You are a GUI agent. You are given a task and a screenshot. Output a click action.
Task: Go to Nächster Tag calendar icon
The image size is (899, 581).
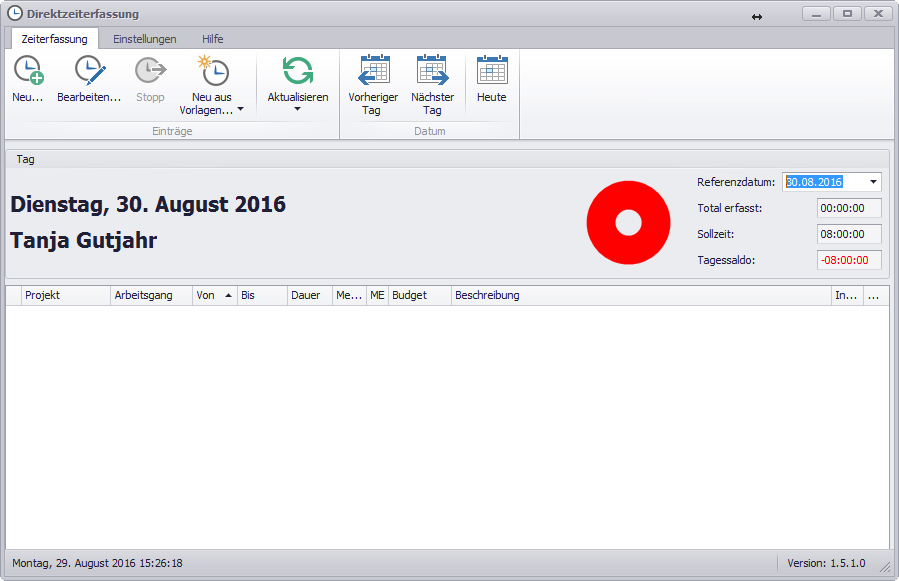[x=432, y=70]
